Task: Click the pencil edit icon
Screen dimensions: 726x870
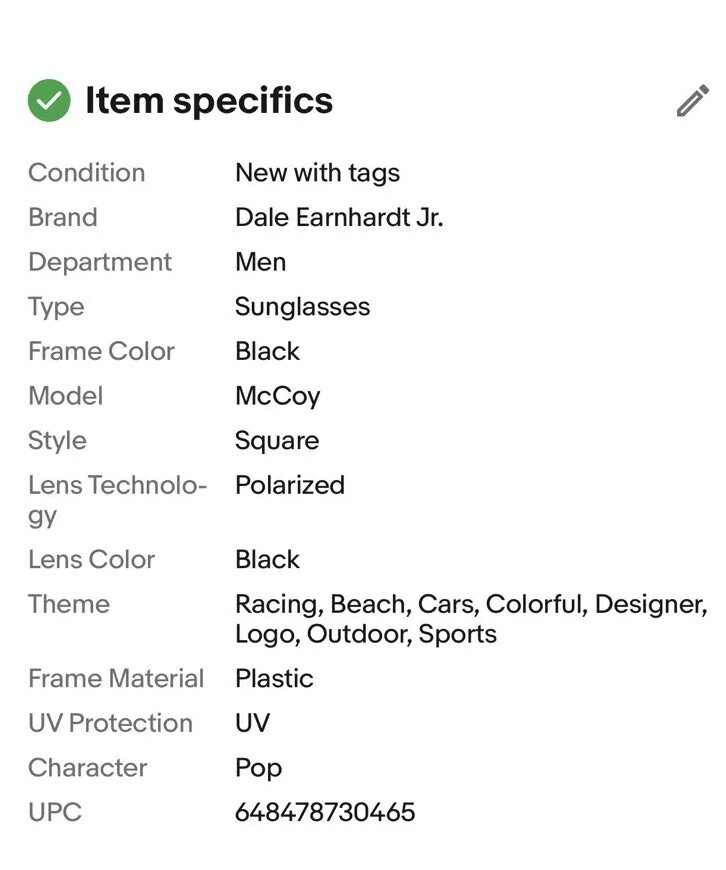Action: pyautogui.click(x=692, y=100)
